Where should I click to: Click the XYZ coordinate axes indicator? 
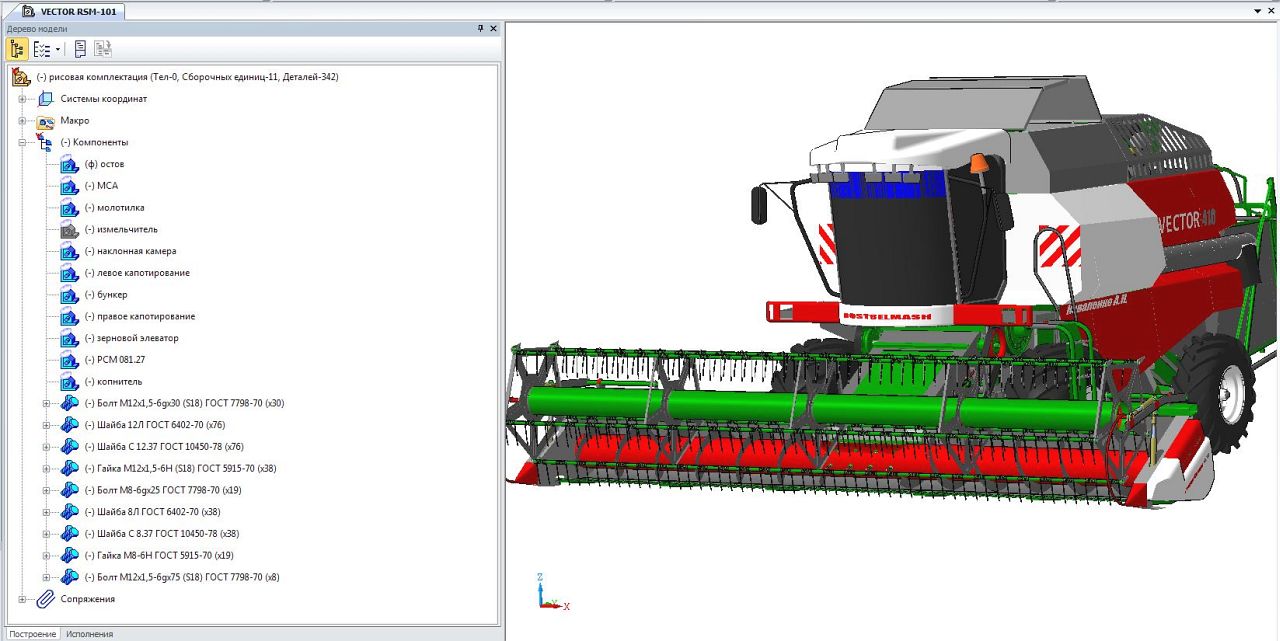coord(552,593)
